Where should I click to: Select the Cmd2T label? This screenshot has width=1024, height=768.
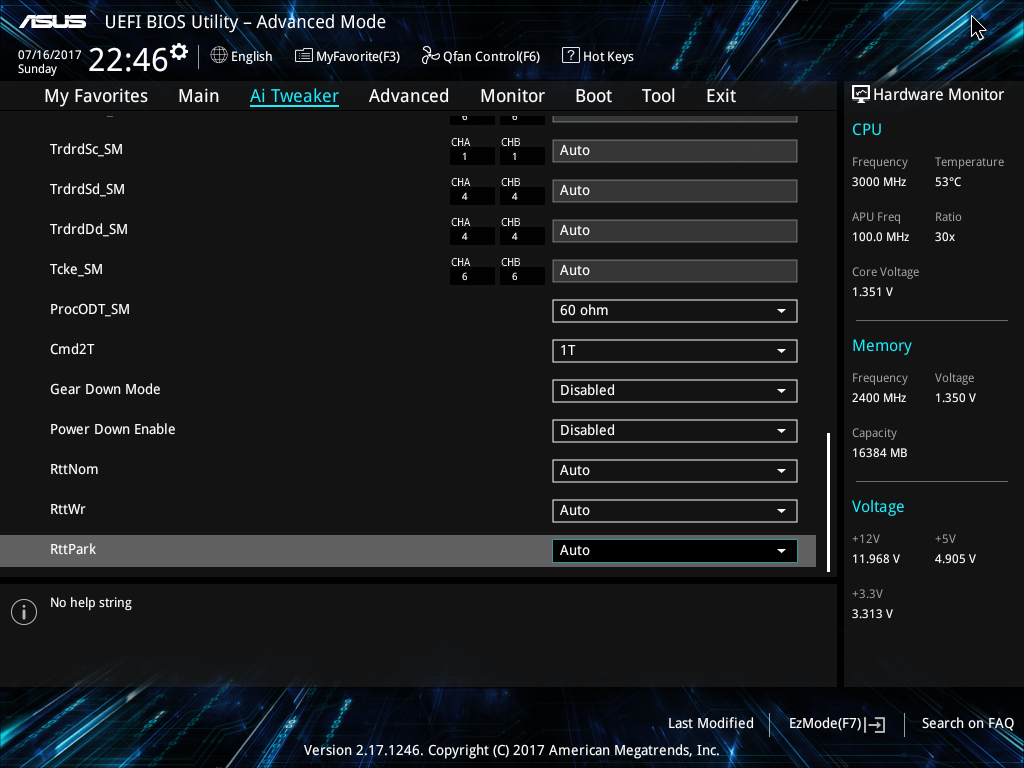(72, 349)
